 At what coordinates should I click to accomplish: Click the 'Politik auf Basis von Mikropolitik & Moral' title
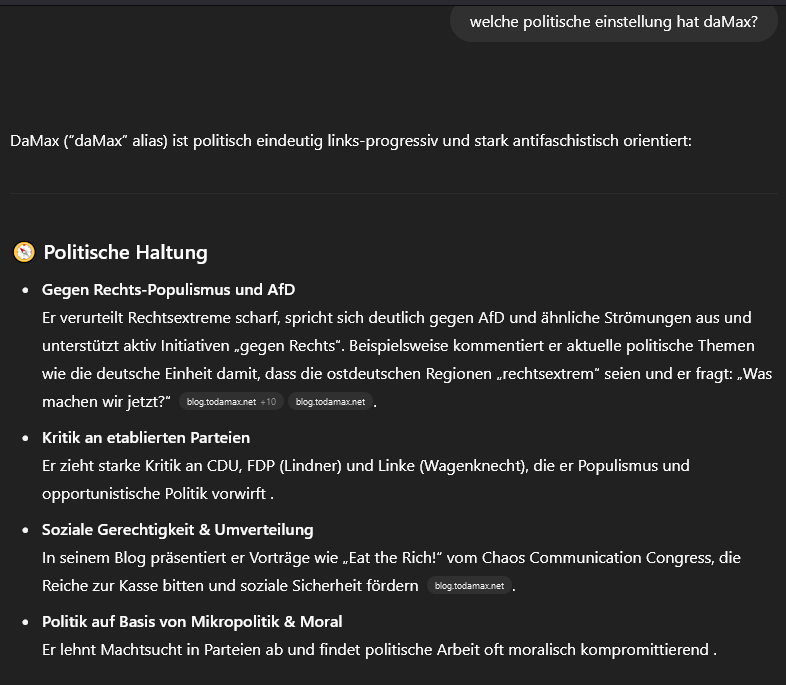coord(192,621)
